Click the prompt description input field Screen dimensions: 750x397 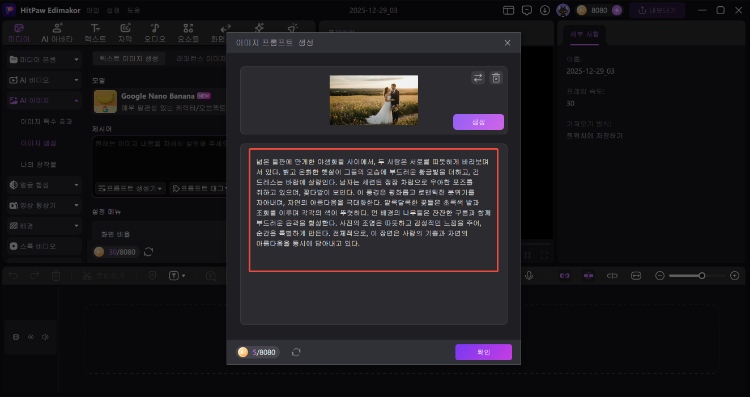tap(160, 158)
